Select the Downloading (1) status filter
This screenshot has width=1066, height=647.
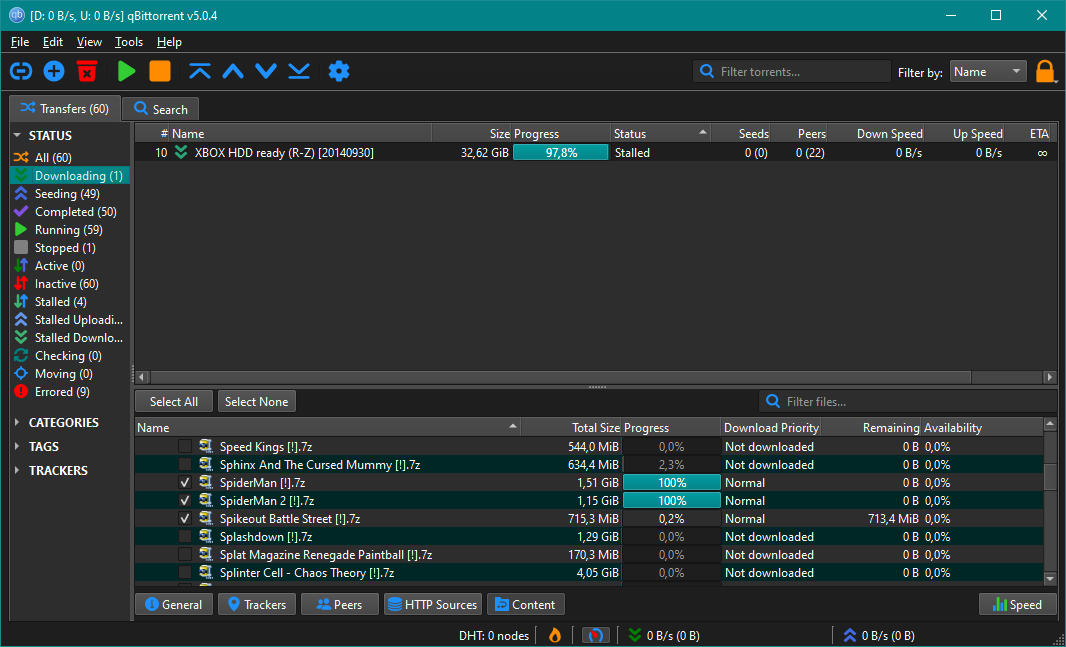(x=70, y=176)
